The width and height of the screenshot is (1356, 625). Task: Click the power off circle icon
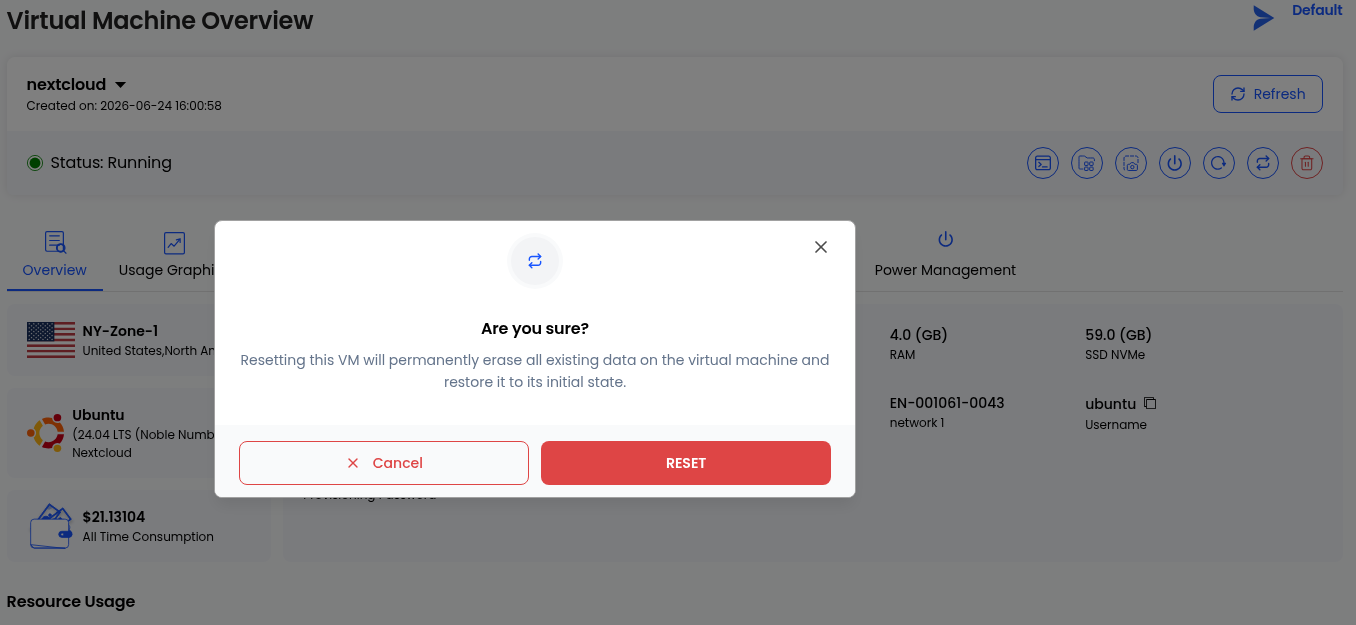pos(1175,163)
